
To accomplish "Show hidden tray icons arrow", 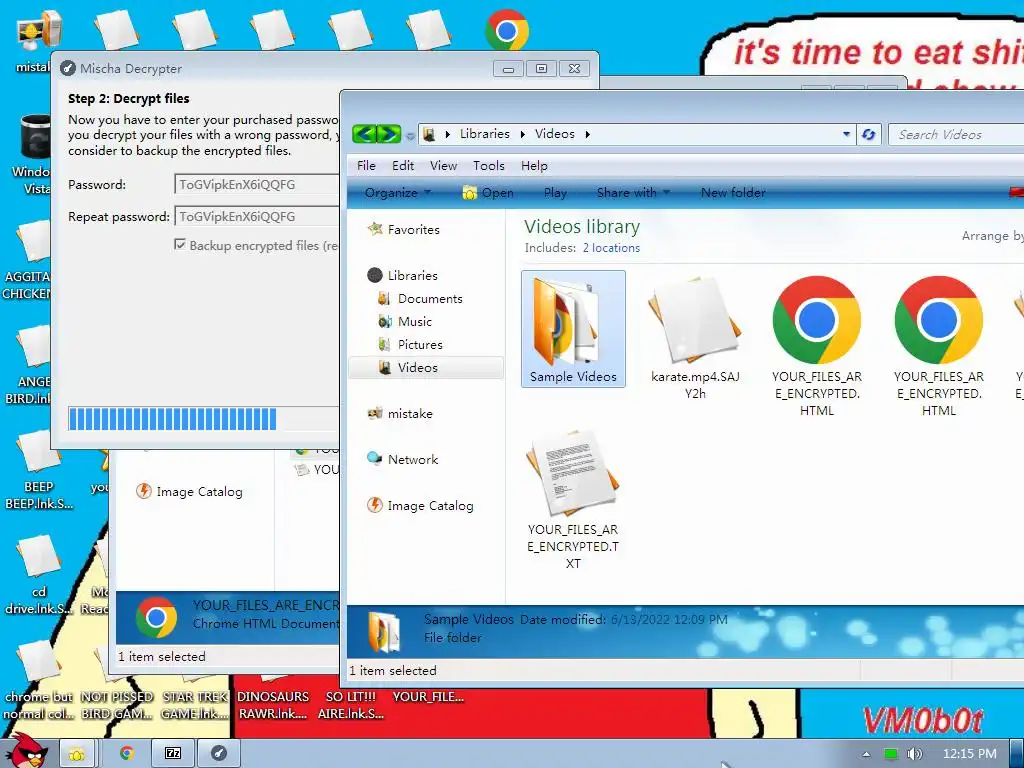I will click(x=866, y=754).
